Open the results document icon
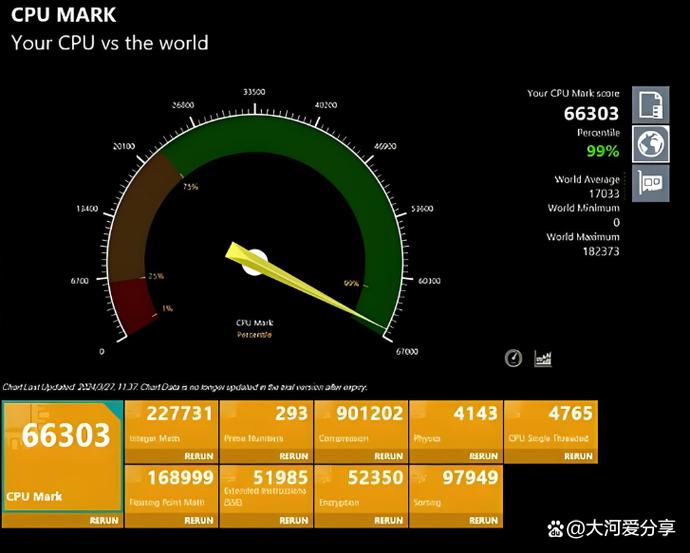The image size is (690, 553). click(x=652, y=105)
